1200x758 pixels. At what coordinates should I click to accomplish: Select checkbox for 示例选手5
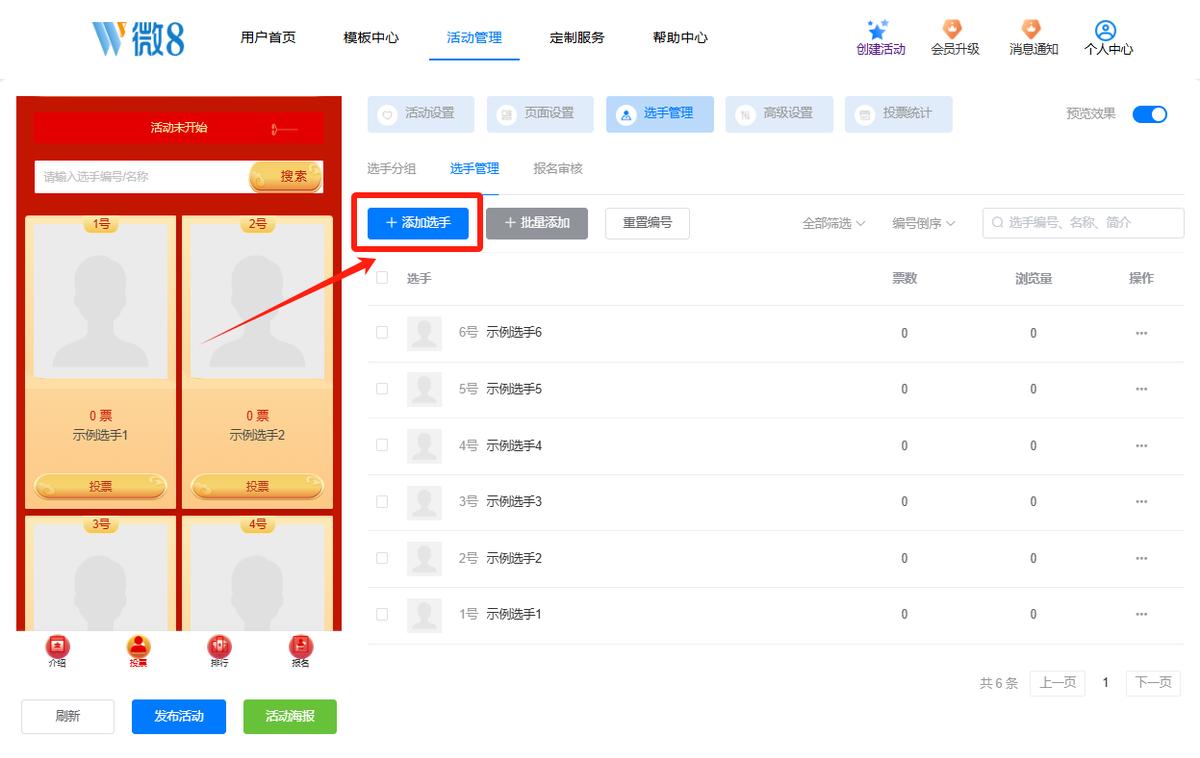(382, 389)
